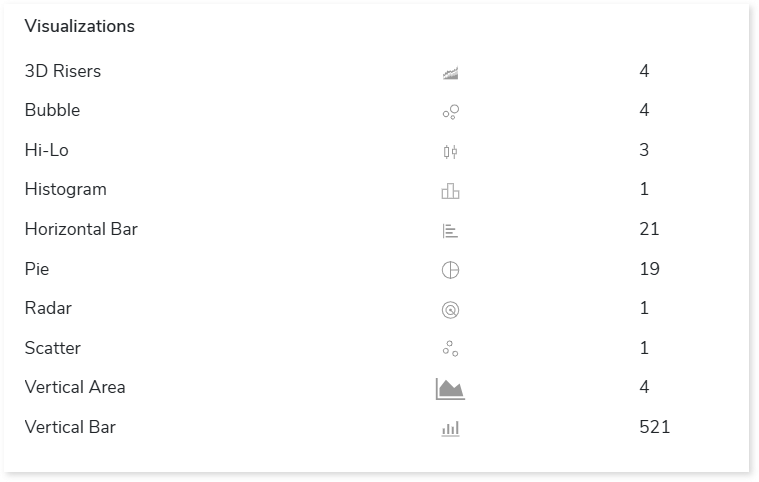759x482 pixels.
Task: Click the Horizontal Bar label
Action: (81, 229)
